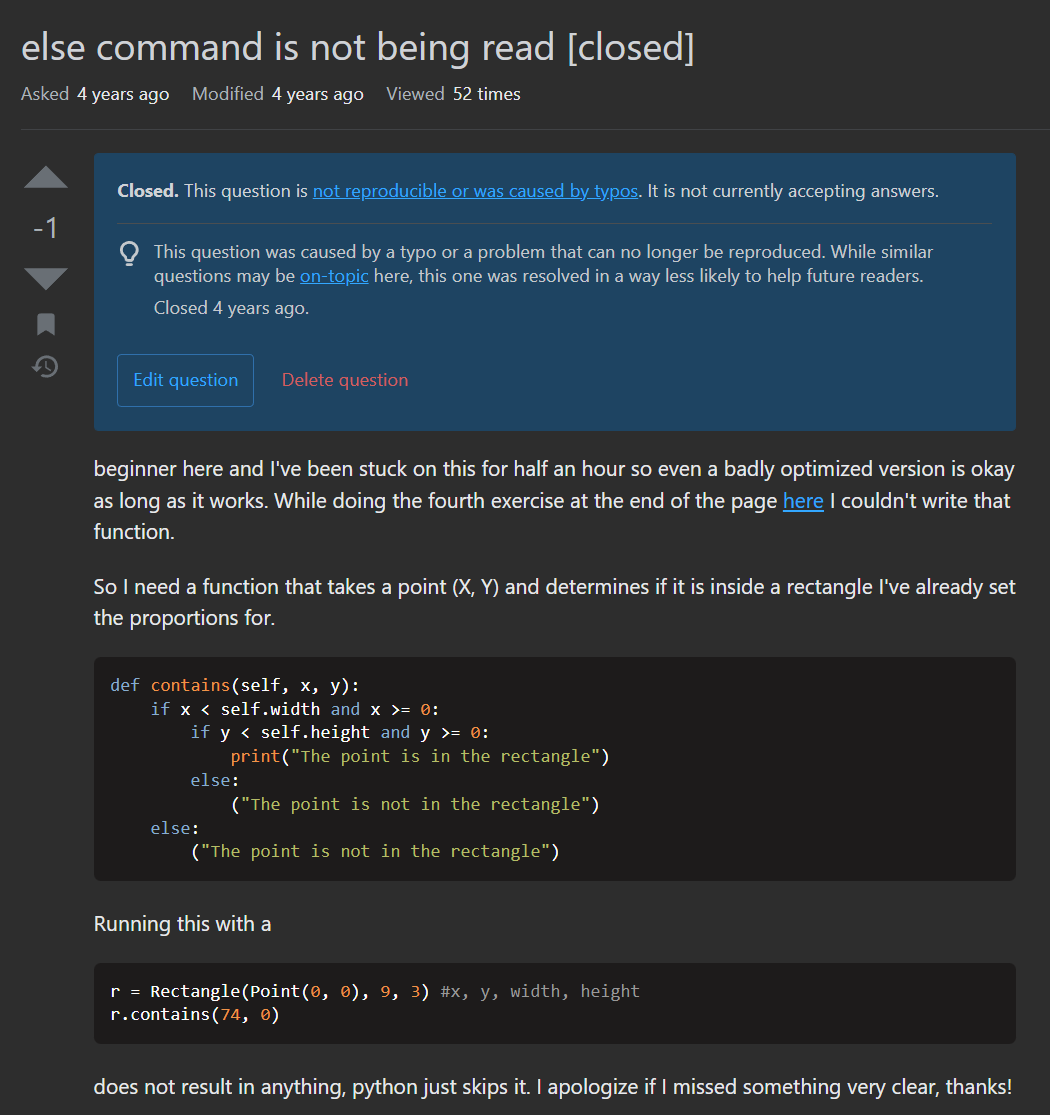Open the post activity history icon
Viewport: 1050px width, 1115px height.
tap(45, 367)
